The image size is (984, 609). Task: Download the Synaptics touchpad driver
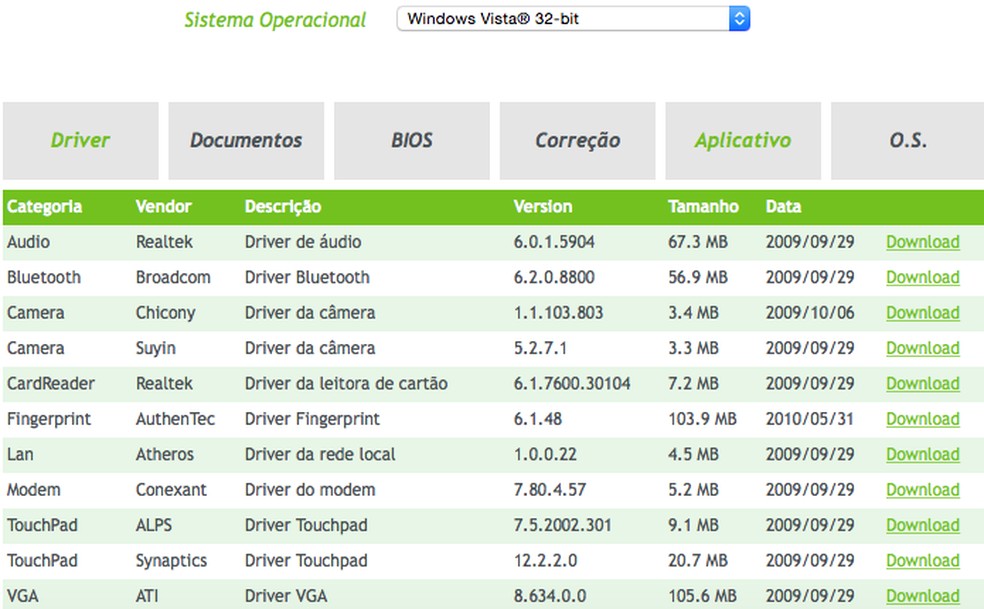(x=922, y=561)
